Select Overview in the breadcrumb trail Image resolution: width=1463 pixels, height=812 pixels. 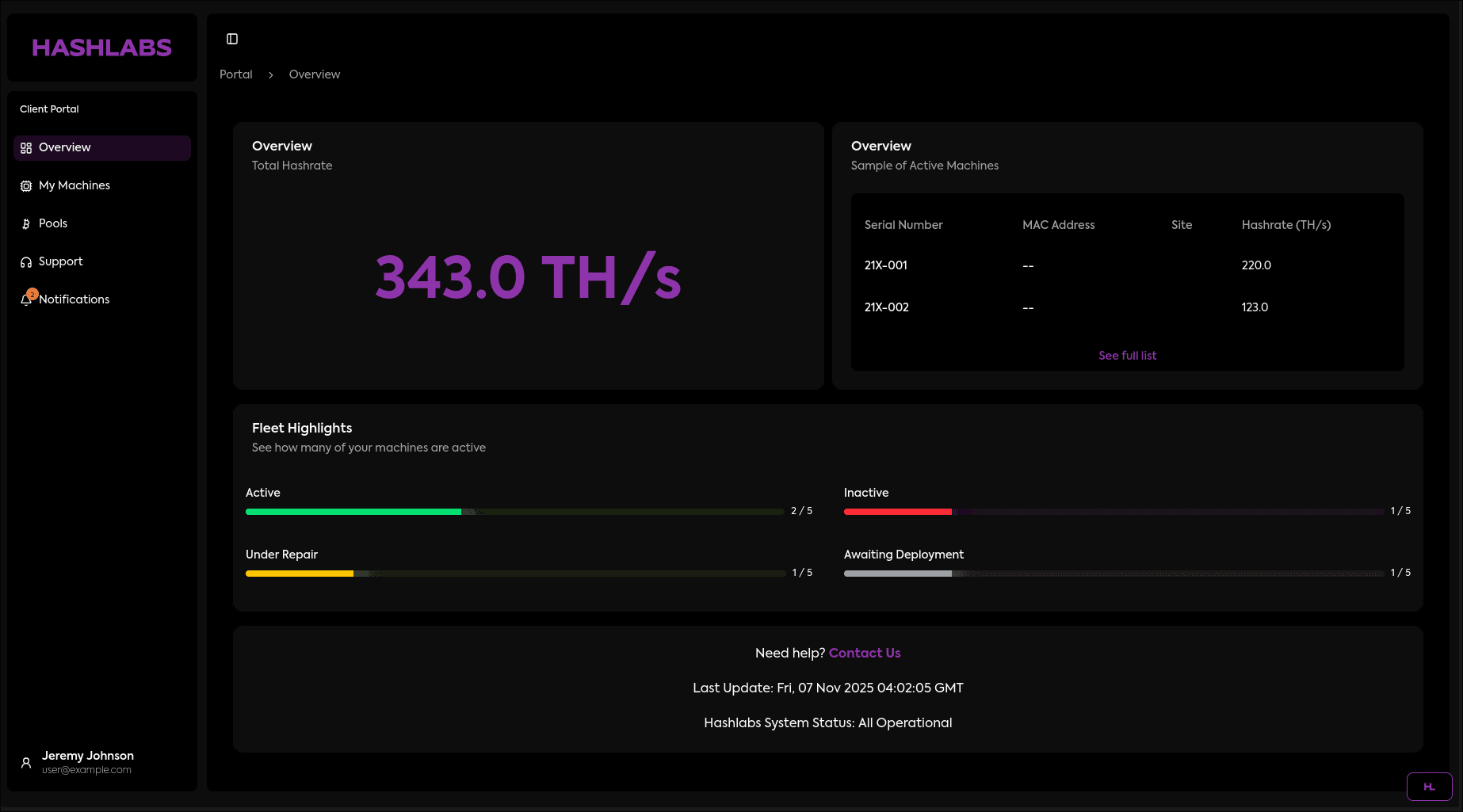[x=314, y=74]
